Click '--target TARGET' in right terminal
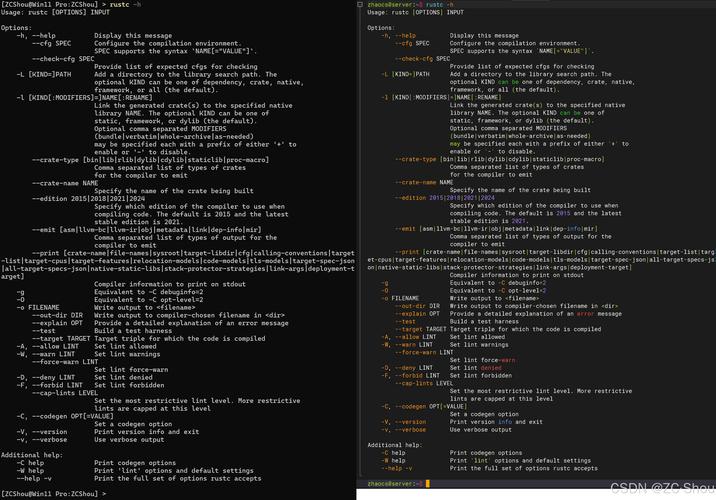Image resolution: width=716 pixels, height=500 pixels. pyautogui.click(x=421, y=329)
